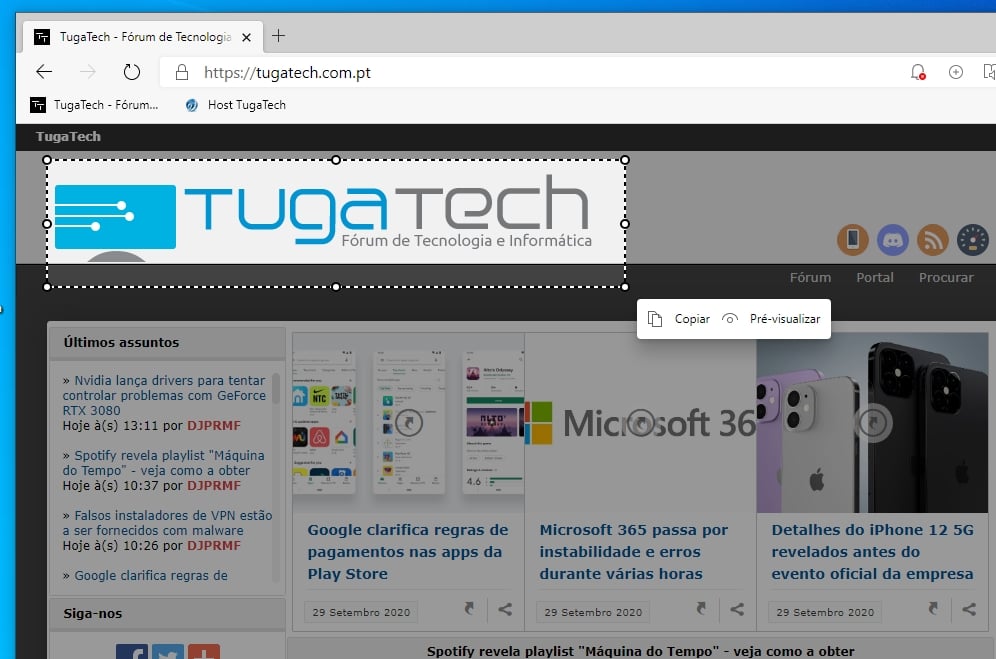Open the Procurar menu item
This screenshot has width=996, height=659.
[x=946, y=277]
